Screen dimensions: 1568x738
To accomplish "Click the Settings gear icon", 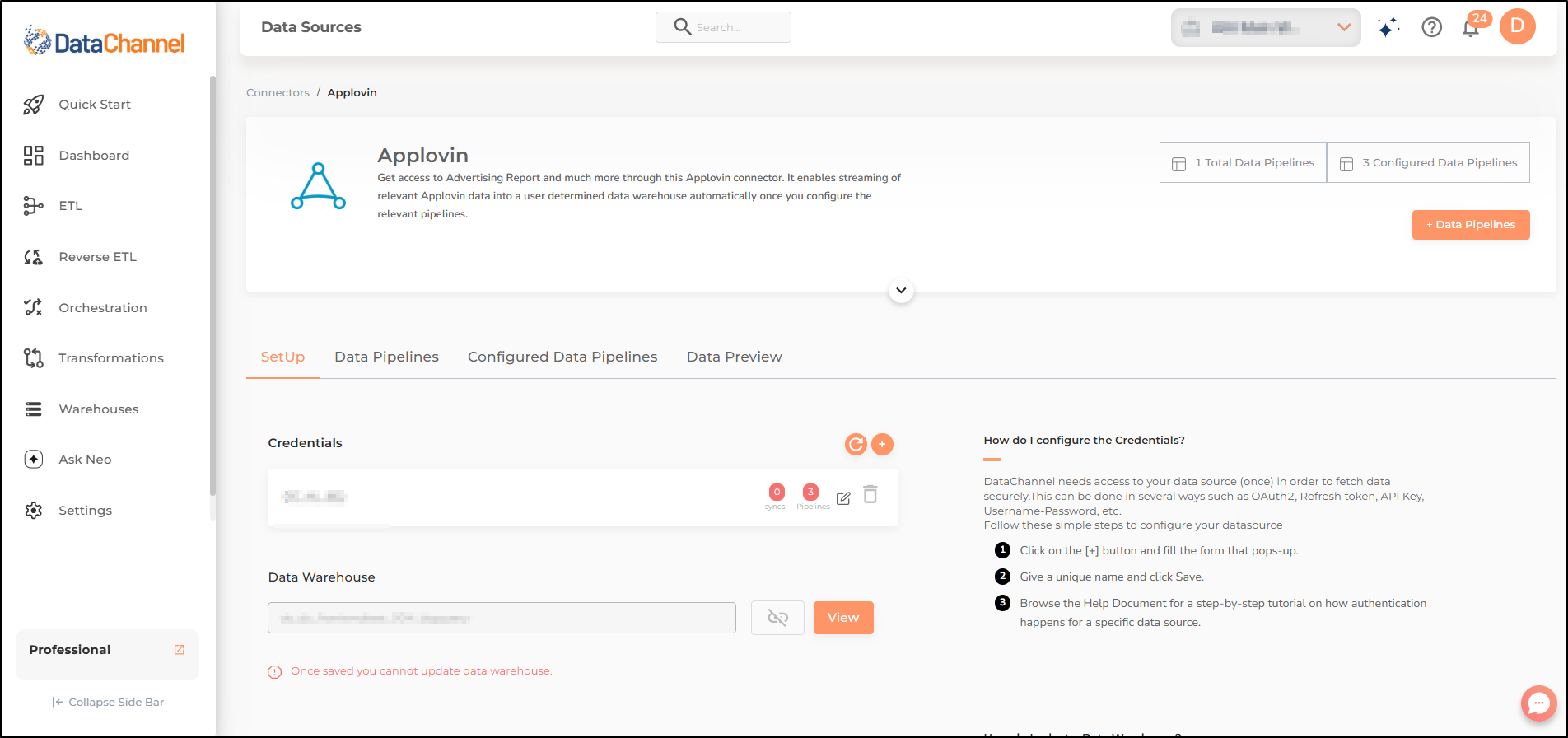I will 33,511.
